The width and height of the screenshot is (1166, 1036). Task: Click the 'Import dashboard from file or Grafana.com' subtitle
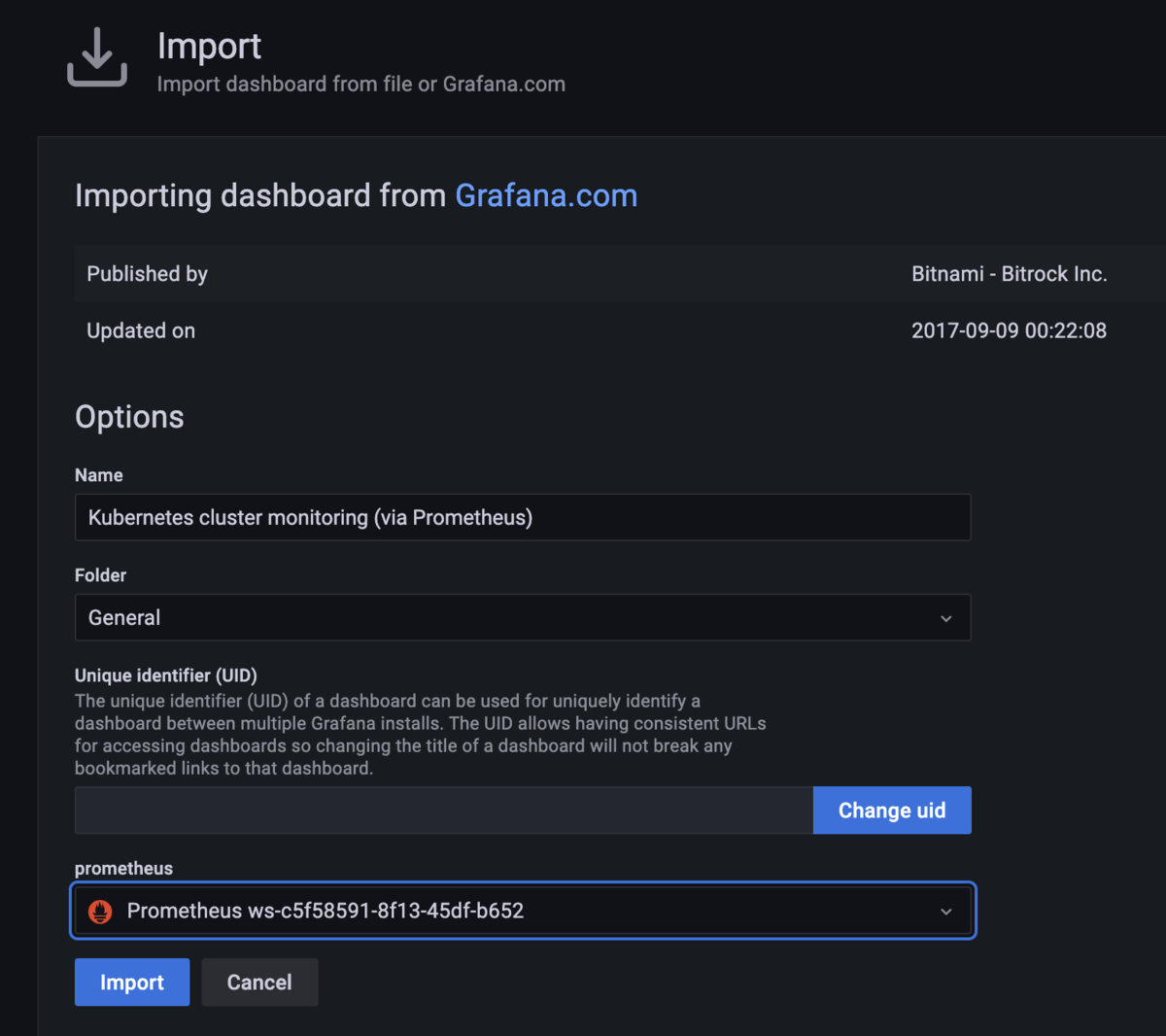[x=361, y=85]
